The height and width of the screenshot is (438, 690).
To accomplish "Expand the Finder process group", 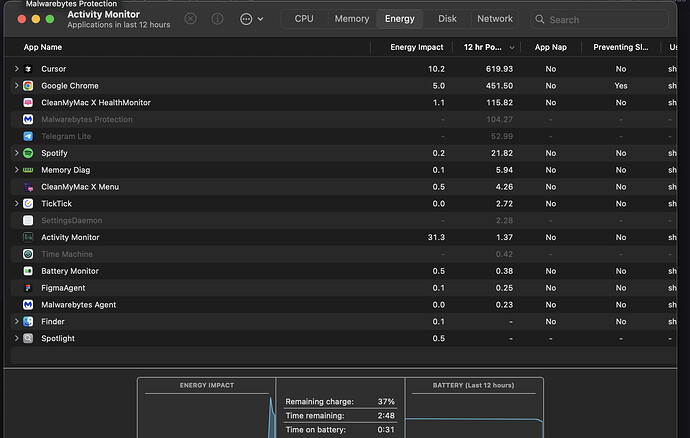I will coord(16,321).
